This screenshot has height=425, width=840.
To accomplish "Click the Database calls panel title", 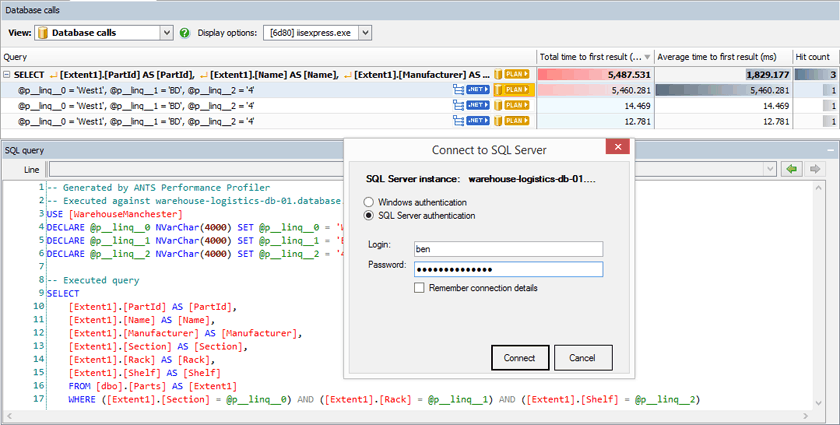I will 33,10.
